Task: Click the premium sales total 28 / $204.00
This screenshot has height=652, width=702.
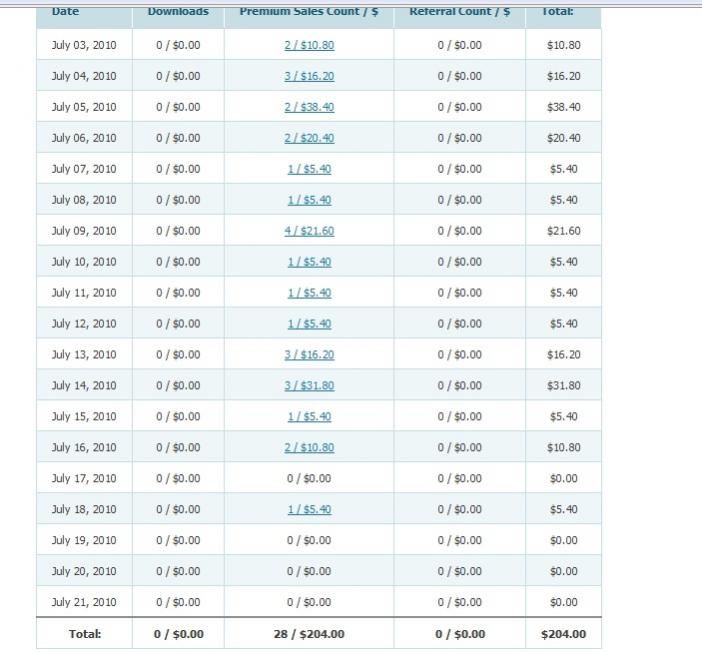Action: coord(309,634)
